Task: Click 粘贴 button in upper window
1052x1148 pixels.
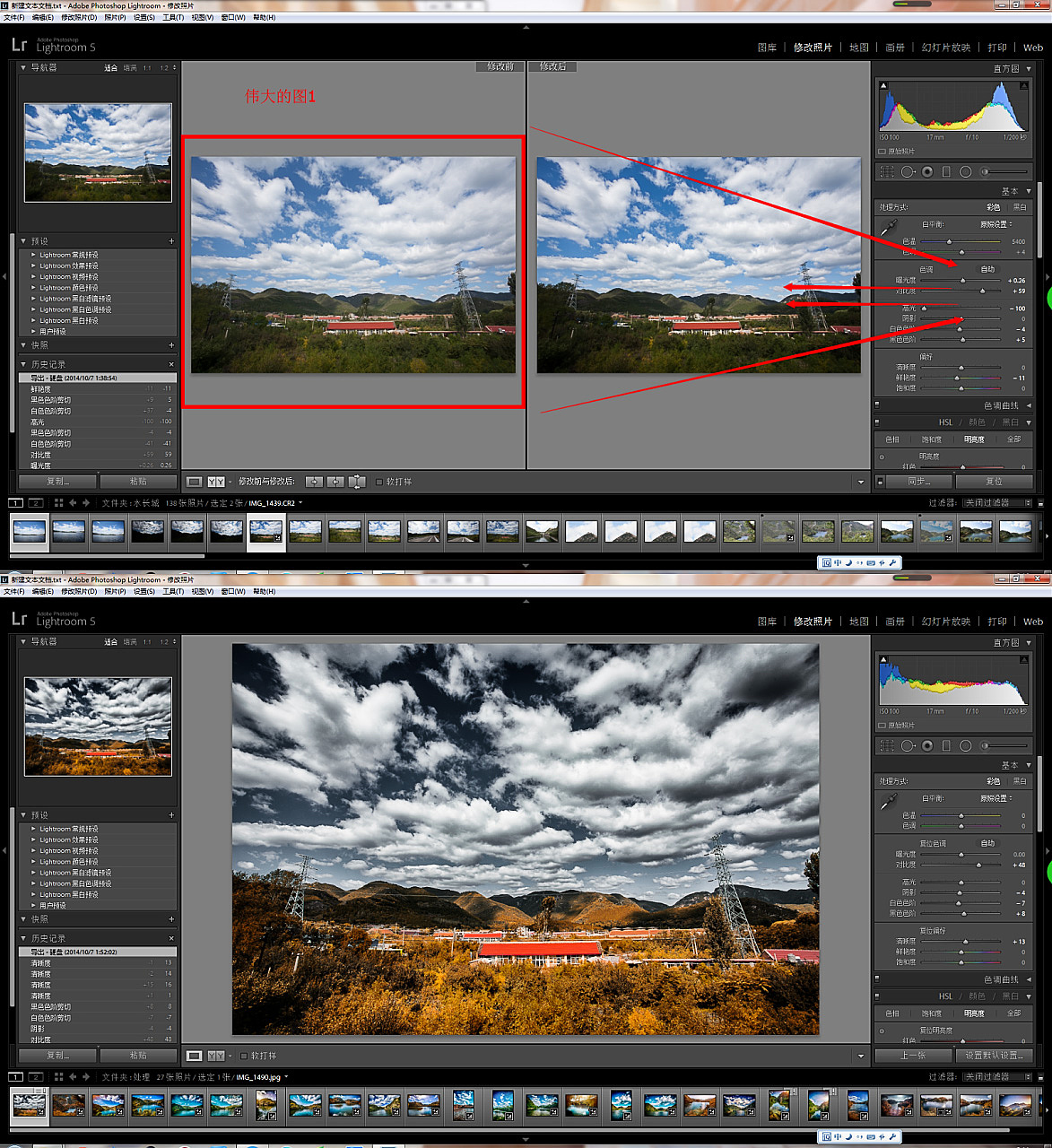Action: [x=138, y=482]
